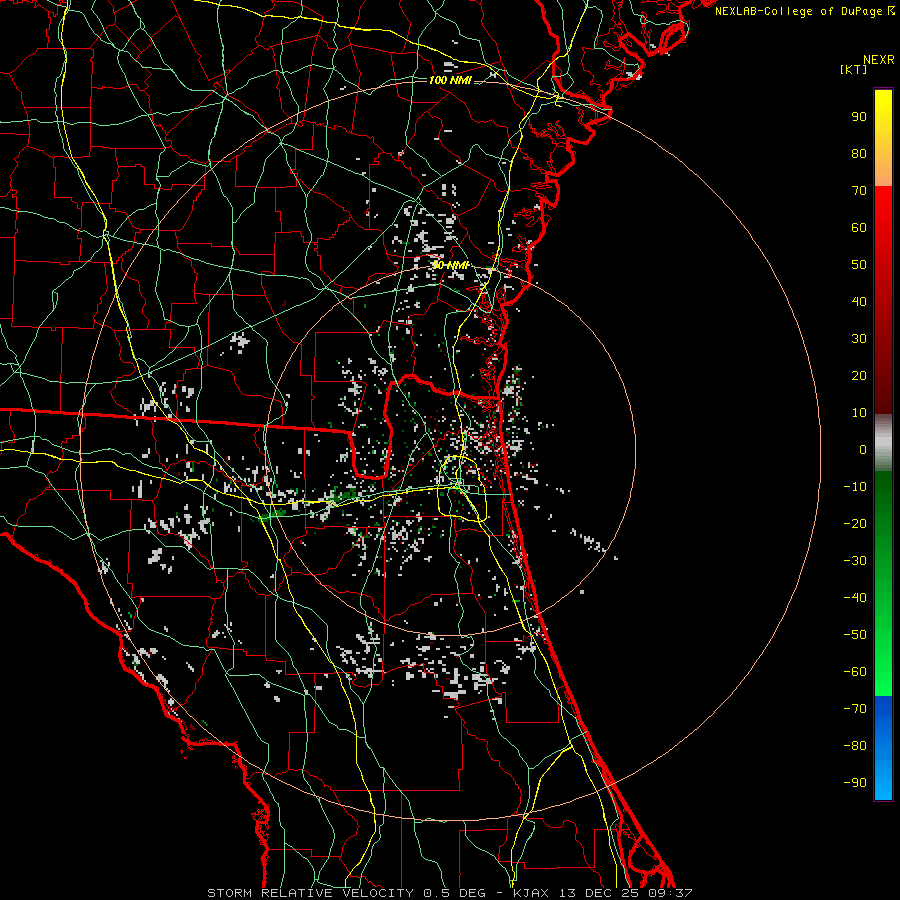Screen dimensions: 900x900
Task: Pick the orange band of the velocity color bar
Action: point(883,169)
